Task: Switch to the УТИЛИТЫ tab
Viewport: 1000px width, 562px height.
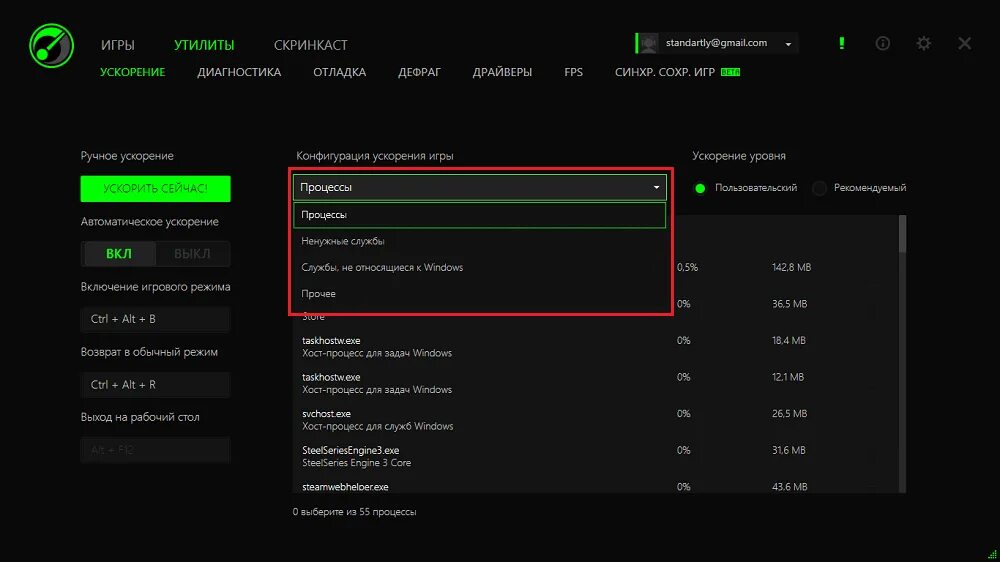Action: click(204, 45)
